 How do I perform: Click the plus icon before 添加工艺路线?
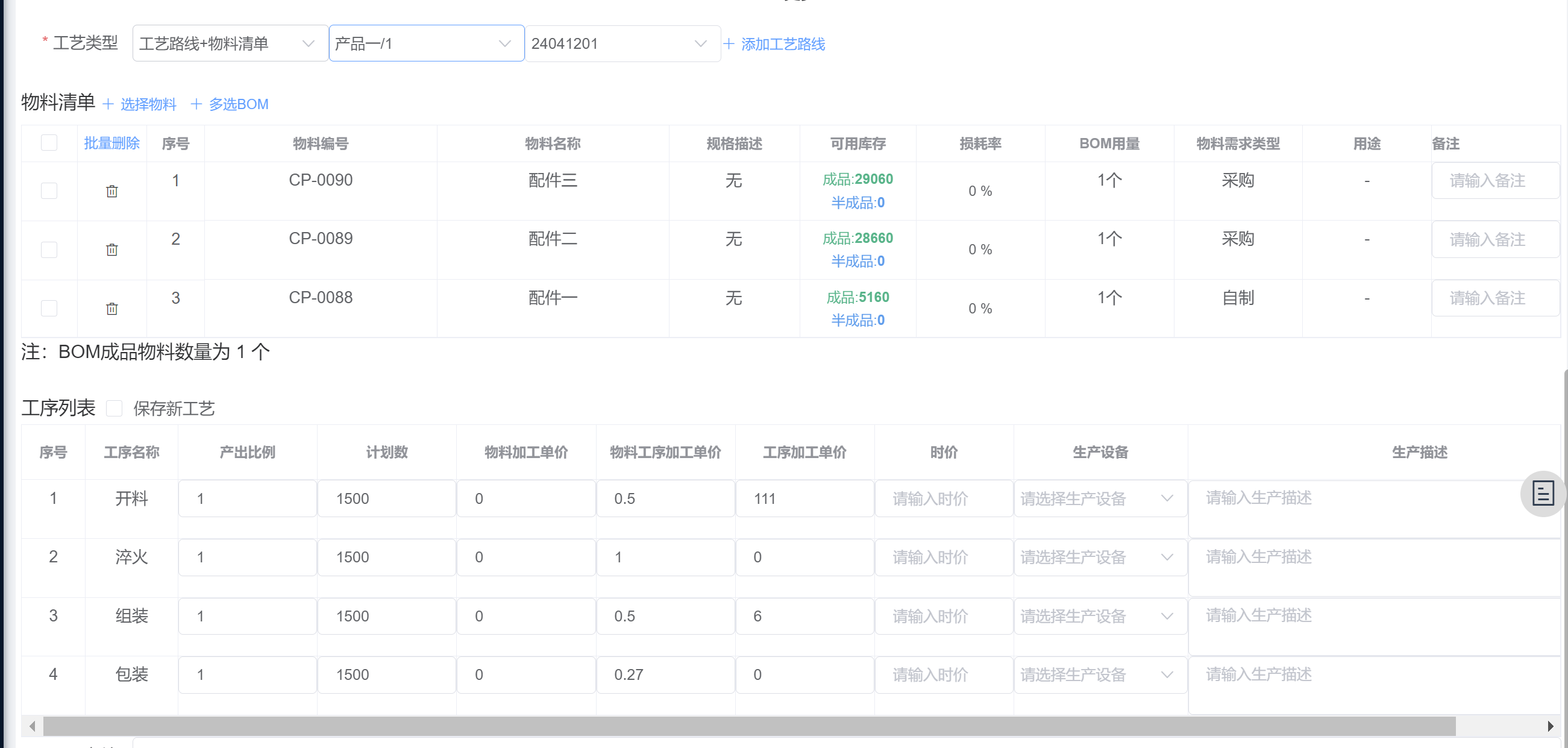point(729,44)
